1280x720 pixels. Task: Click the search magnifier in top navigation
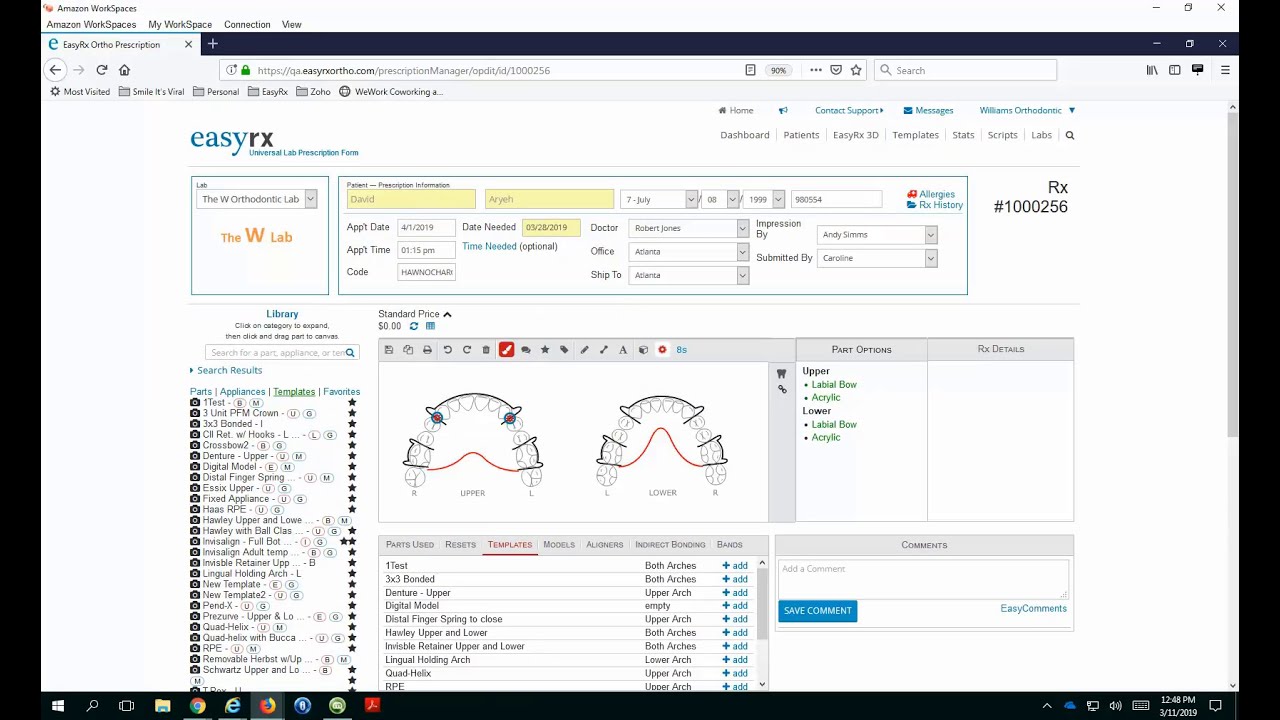coord(1070,135)
